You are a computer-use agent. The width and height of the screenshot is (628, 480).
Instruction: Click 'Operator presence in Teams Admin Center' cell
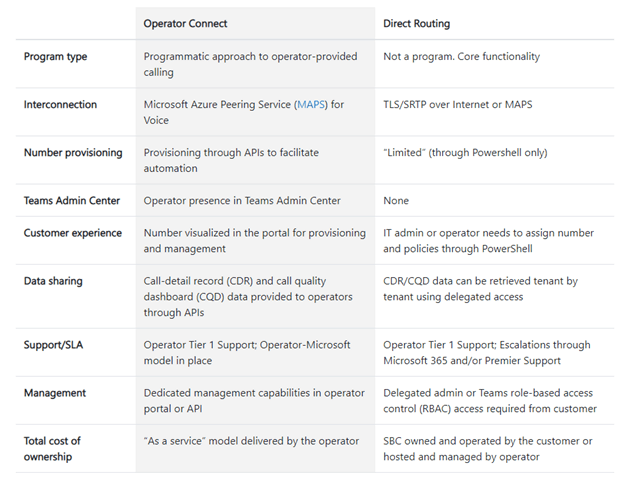pyautogui.click(x=242, y=201)
